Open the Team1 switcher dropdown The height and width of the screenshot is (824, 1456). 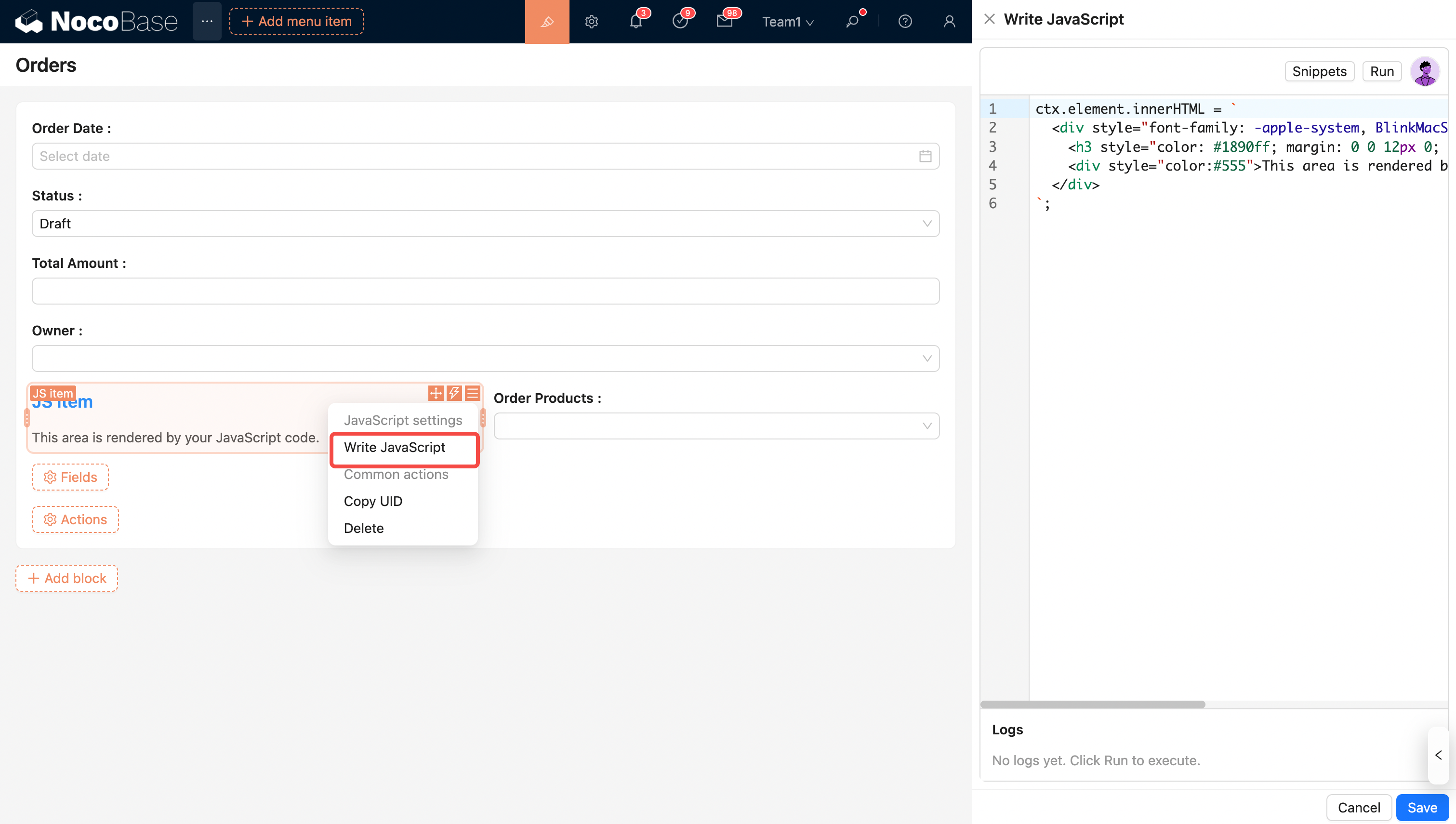coord(787,22)
